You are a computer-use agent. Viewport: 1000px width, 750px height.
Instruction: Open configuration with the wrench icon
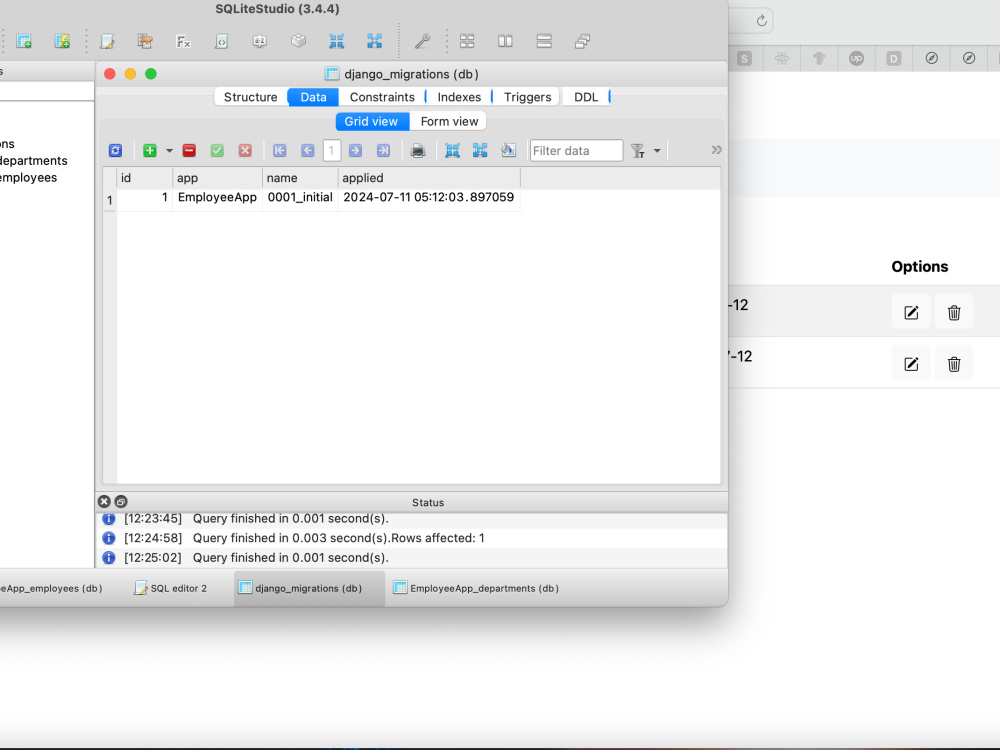422,41
